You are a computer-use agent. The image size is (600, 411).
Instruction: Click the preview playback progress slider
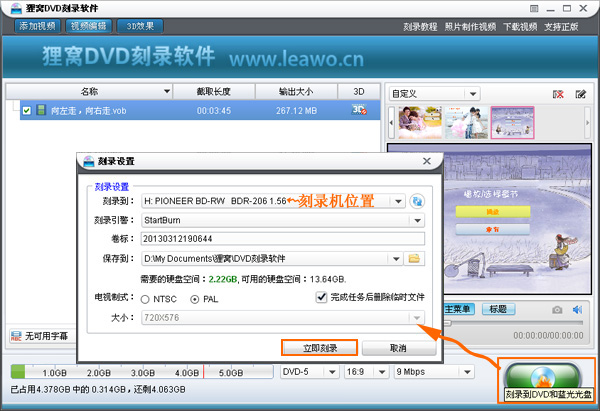coord(513,323)
